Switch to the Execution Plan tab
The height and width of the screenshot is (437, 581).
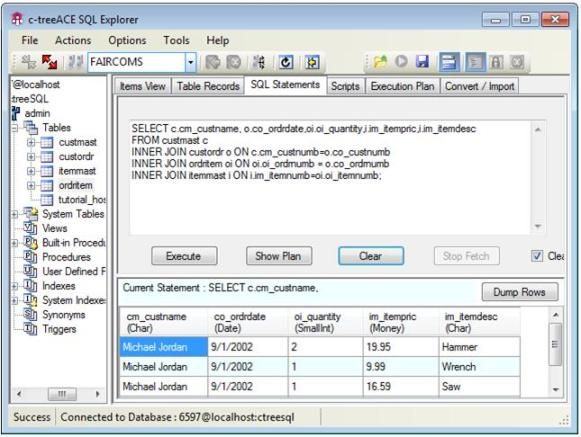(402, 86)
